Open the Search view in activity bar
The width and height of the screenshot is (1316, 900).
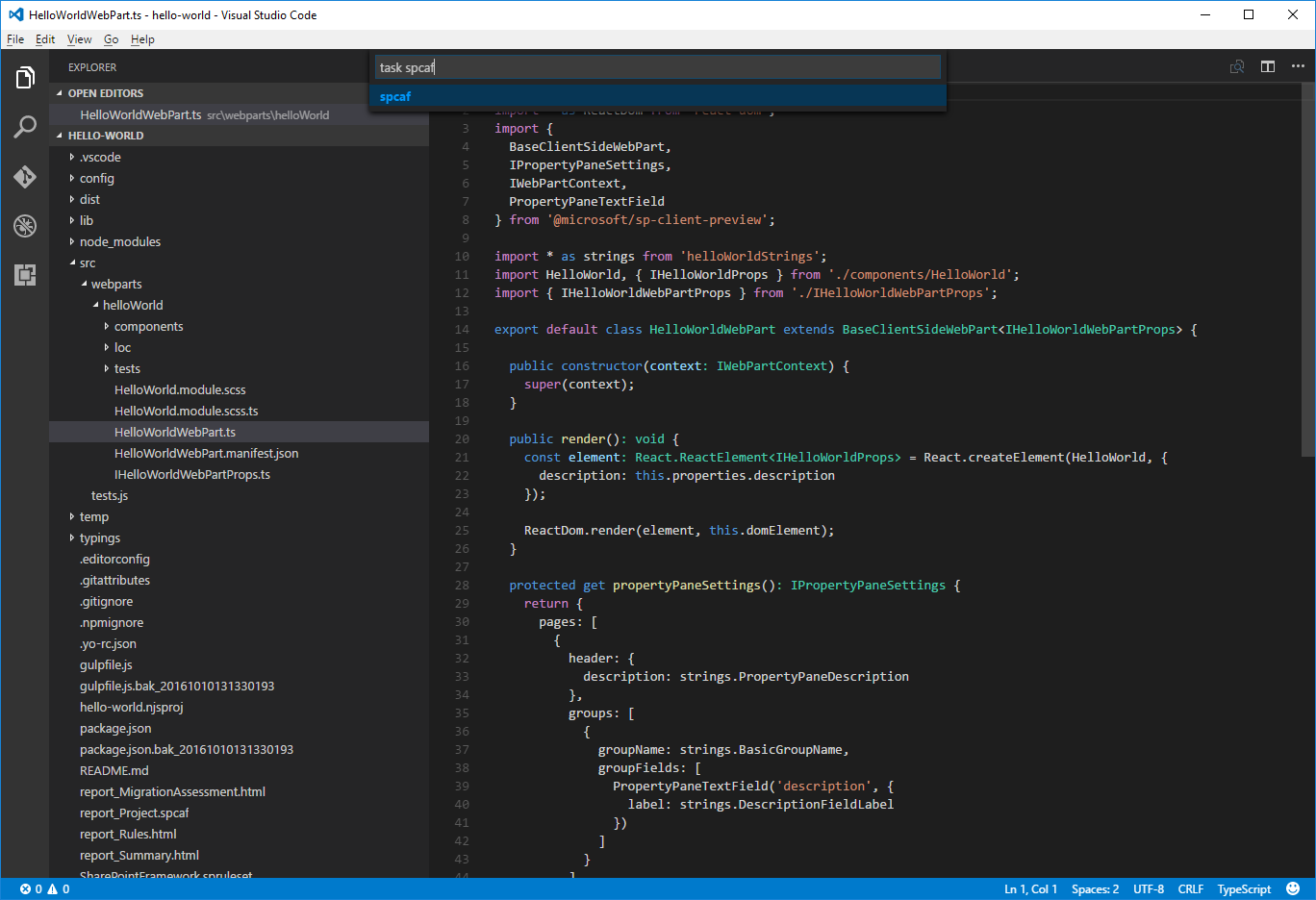(25, 127)
